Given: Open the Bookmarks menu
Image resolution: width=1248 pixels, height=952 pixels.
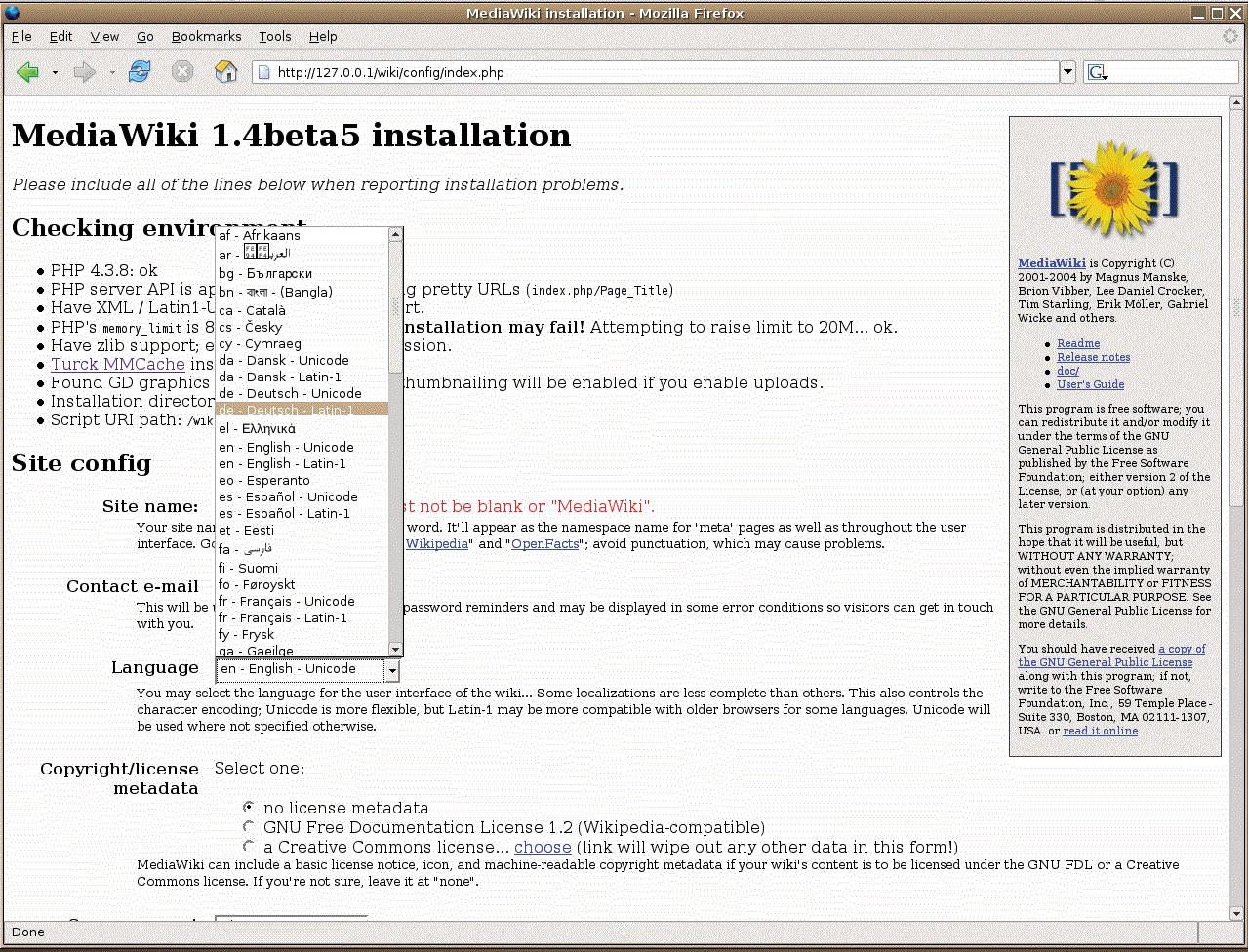Looking at the screenshot, I should point(206,37).
